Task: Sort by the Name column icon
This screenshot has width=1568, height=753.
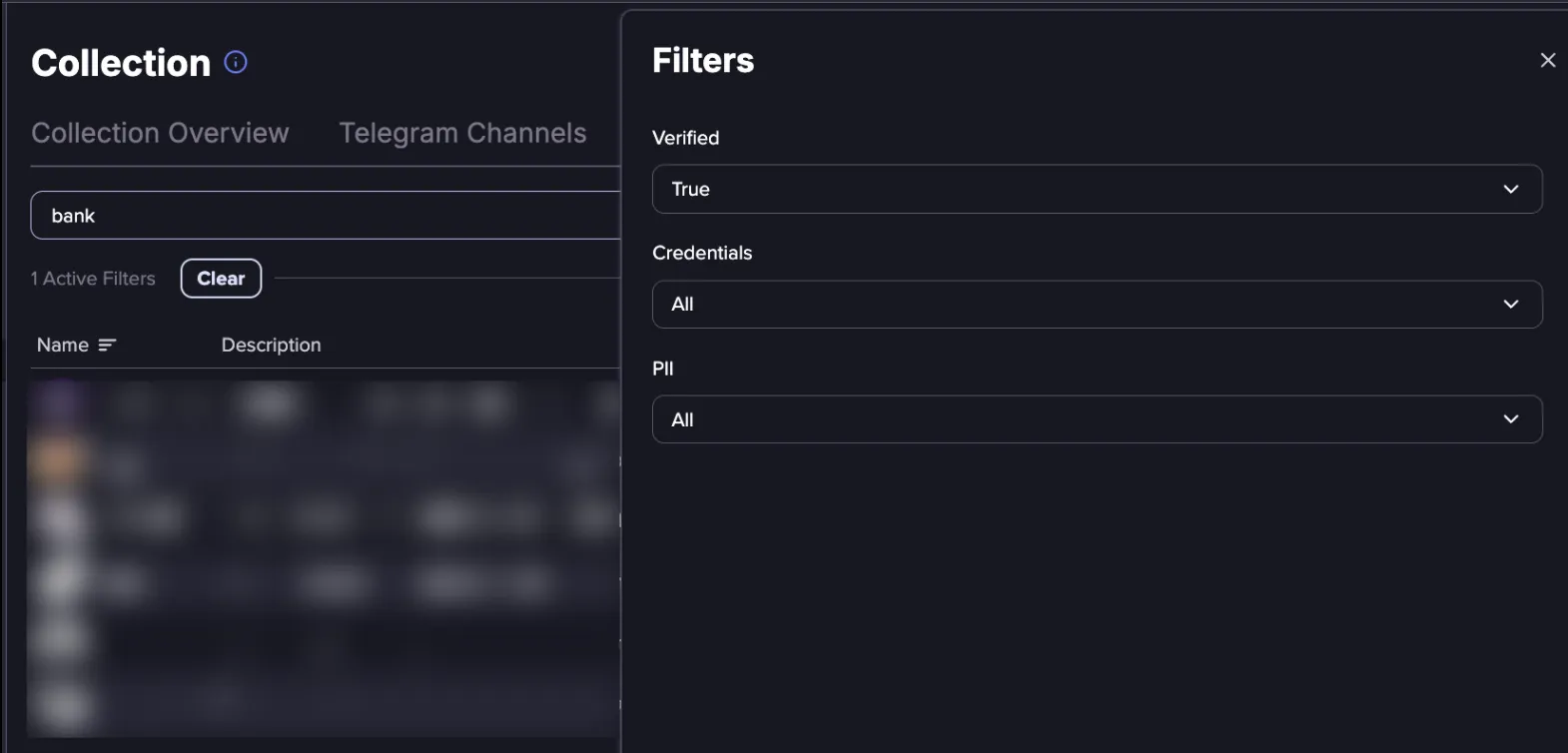Action: point(107,346)
